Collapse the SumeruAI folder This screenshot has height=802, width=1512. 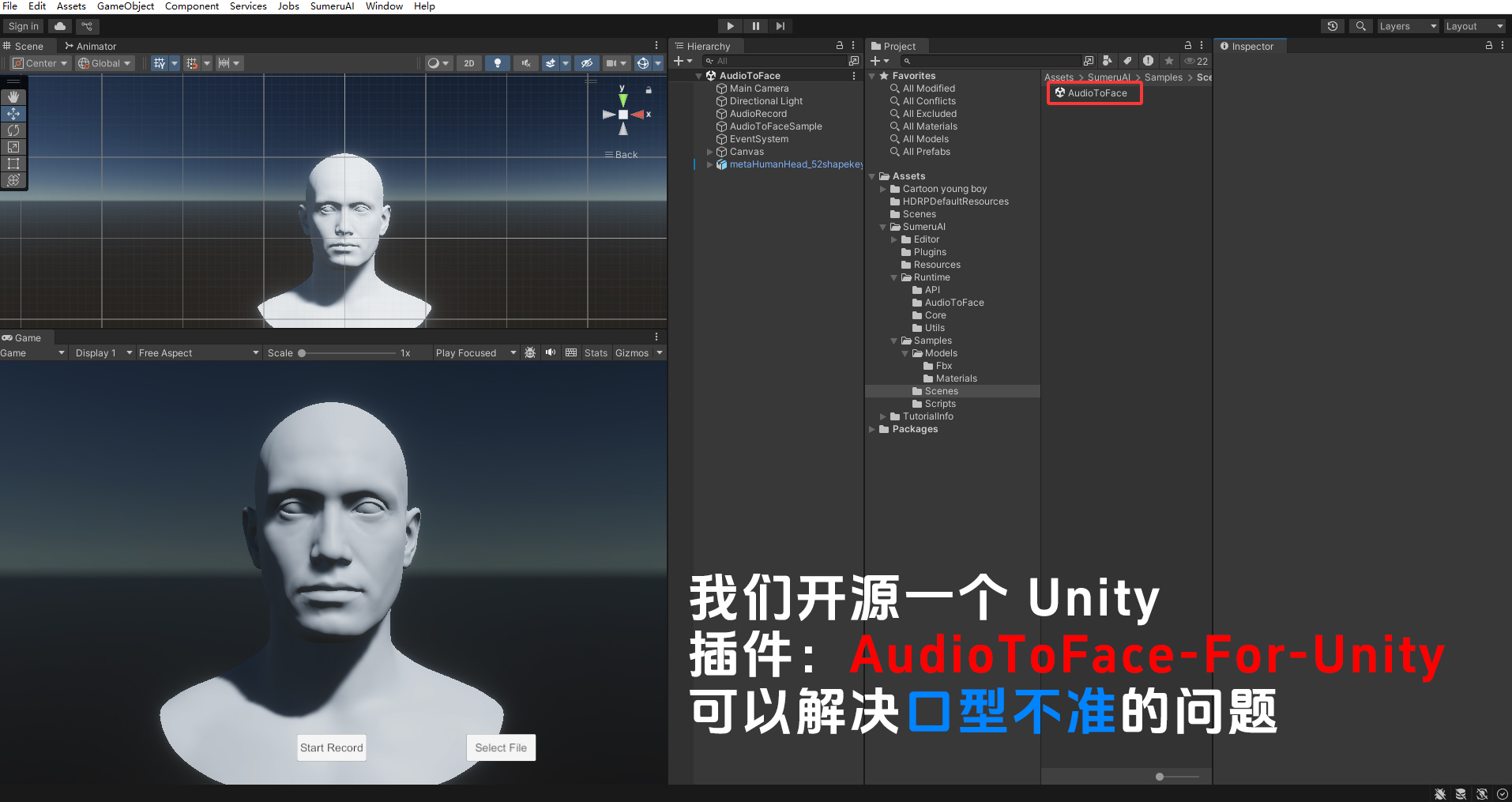tap(883, 227)
